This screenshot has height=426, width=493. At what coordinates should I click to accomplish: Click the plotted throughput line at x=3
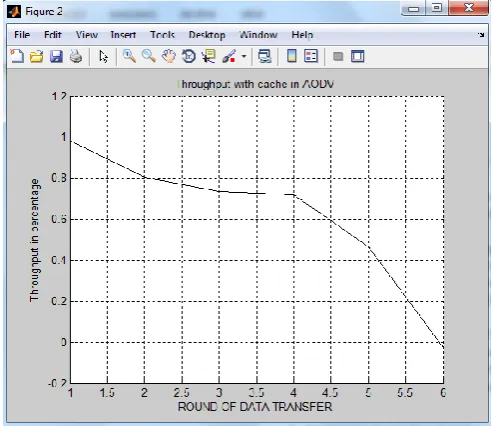click(219, 191)
